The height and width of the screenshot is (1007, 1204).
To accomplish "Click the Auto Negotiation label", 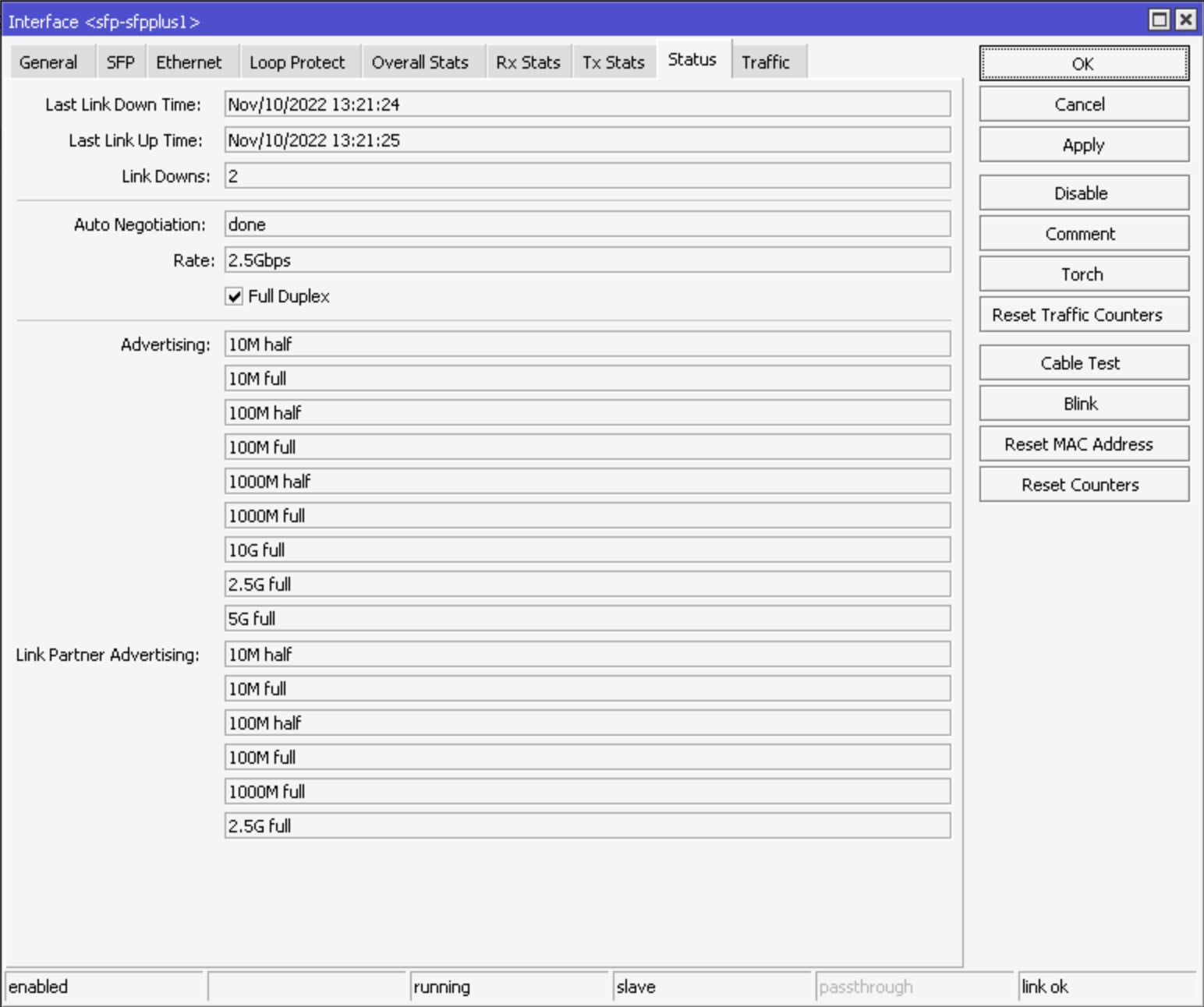I will [140, 224].
